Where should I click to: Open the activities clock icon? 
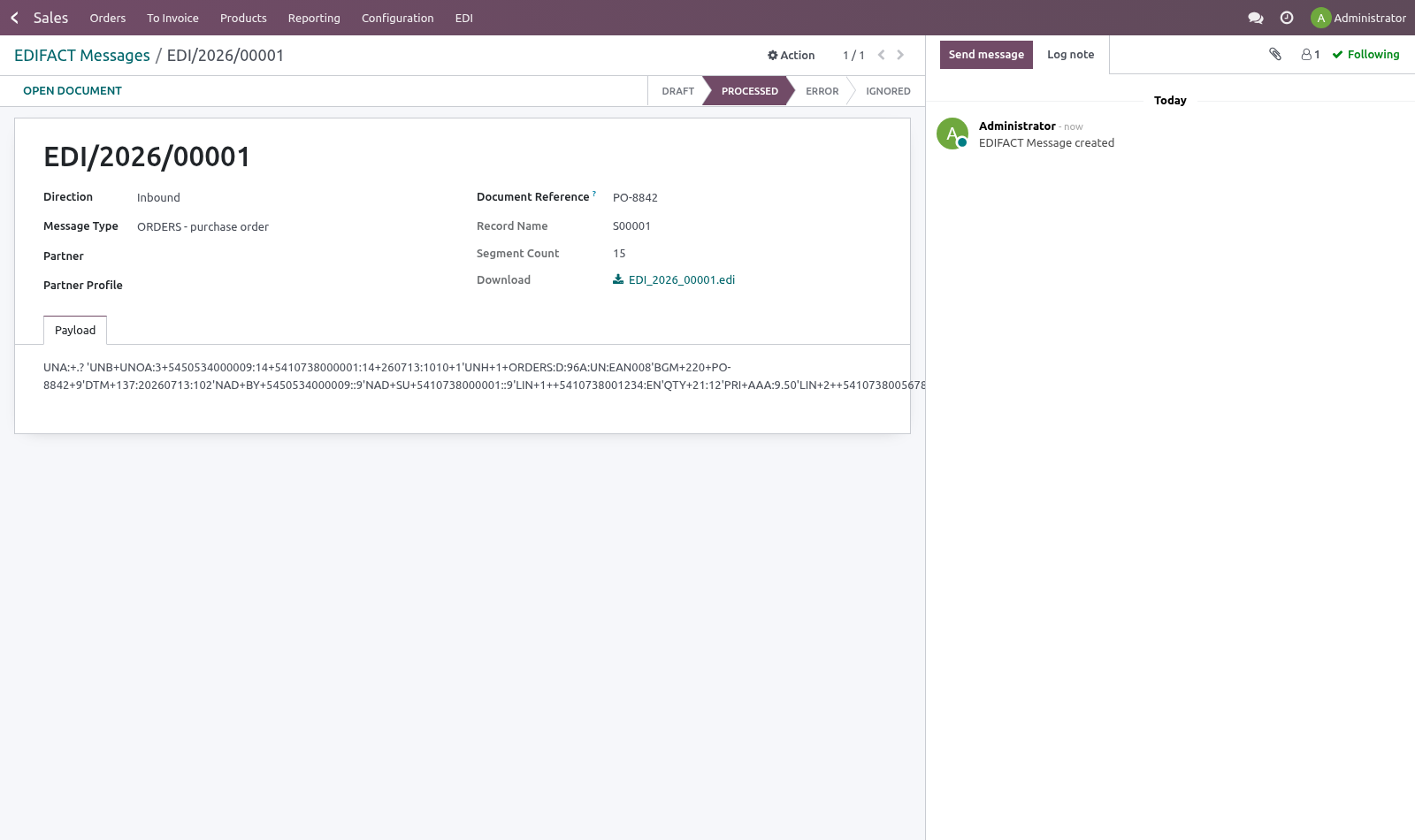click(x=1287, y=18)
